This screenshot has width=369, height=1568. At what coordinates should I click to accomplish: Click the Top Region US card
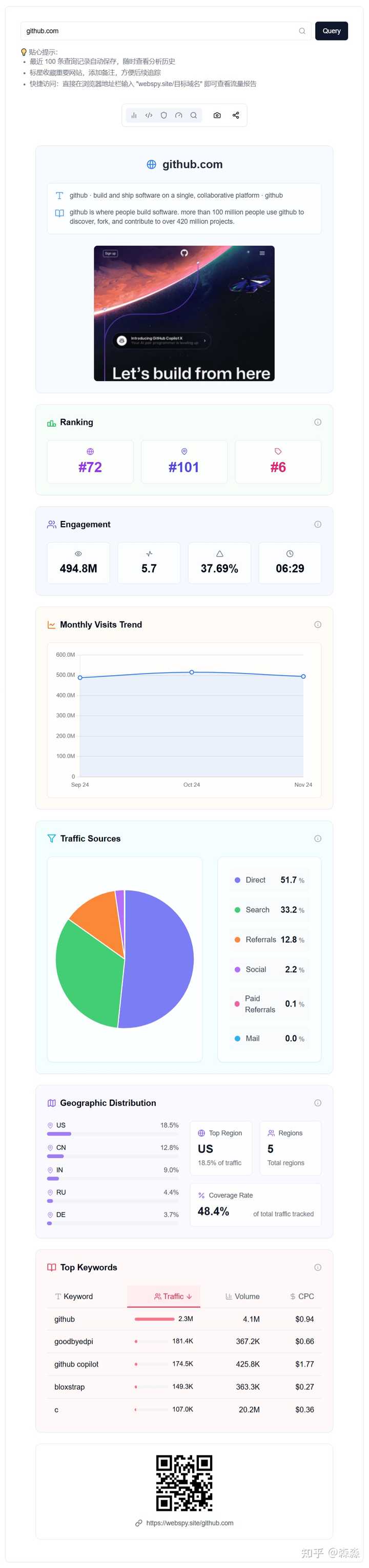click(221, 1149)
